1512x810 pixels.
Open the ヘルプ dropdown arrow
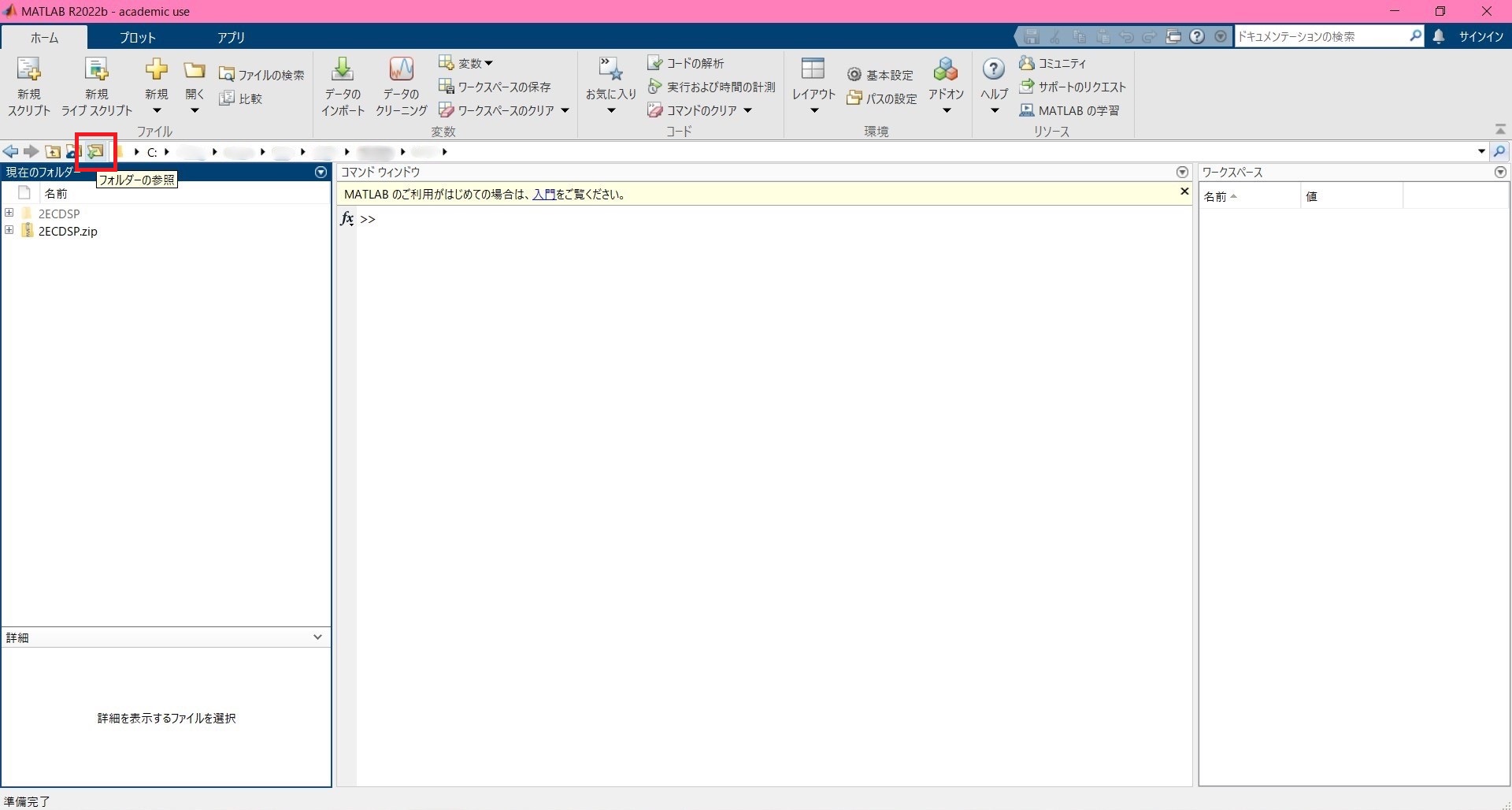point(995,111)
